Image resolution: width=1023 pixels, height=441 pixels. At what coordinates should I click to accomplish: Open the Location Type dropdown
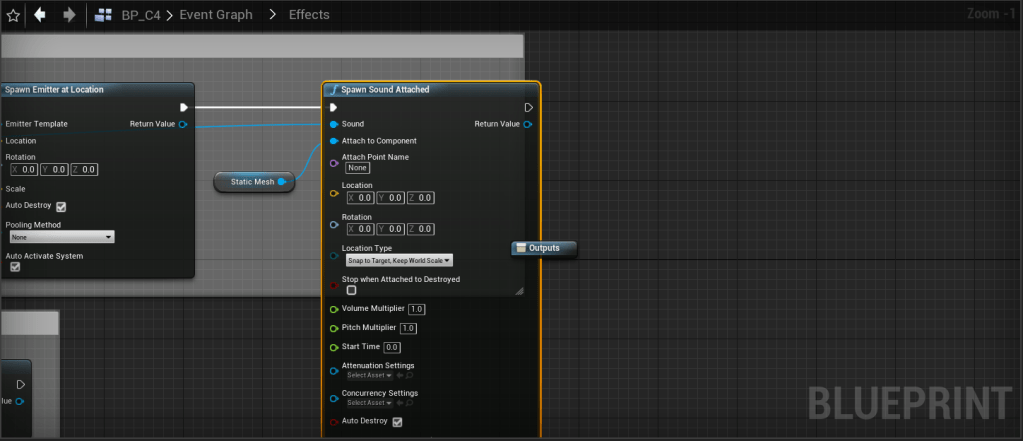coord(399,260)
